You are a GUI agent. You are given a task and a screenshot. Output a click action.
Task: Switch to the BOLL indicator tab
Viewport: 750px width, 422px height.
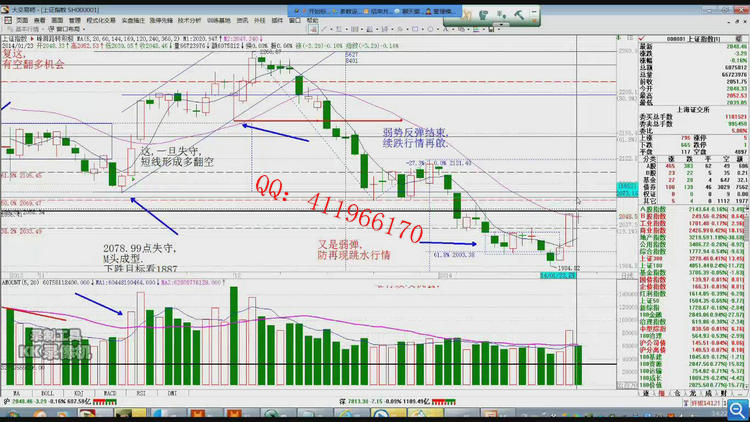(x=47, y=393)
